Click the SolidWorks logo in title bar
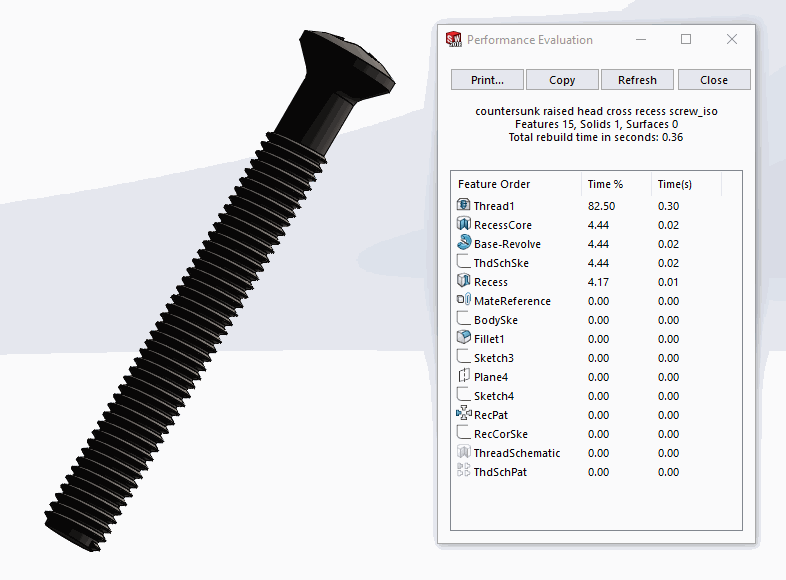The image size is (786, 580). point(454,40)
